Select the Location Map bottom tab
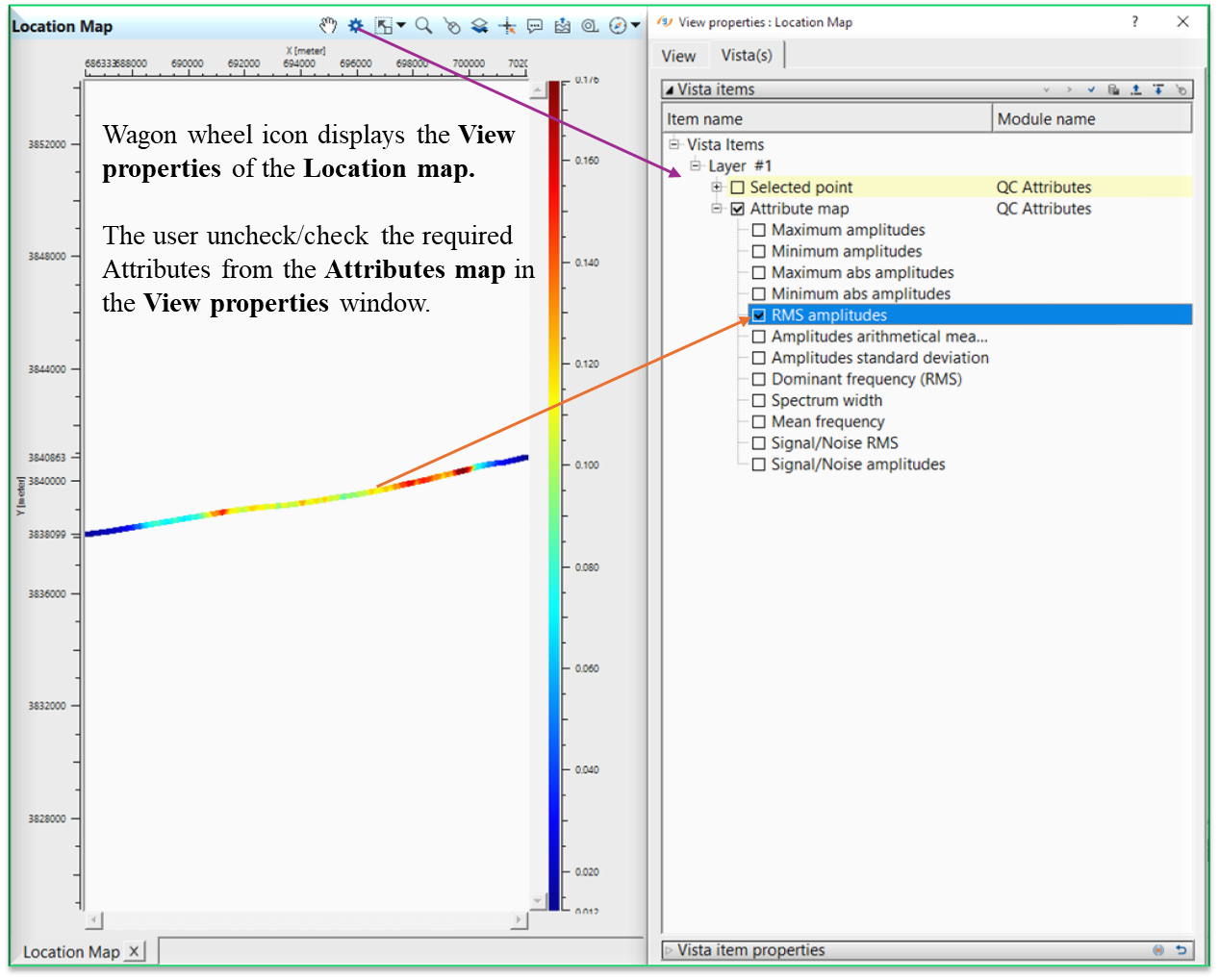The image size is (1219, 980). coord(71,951)
